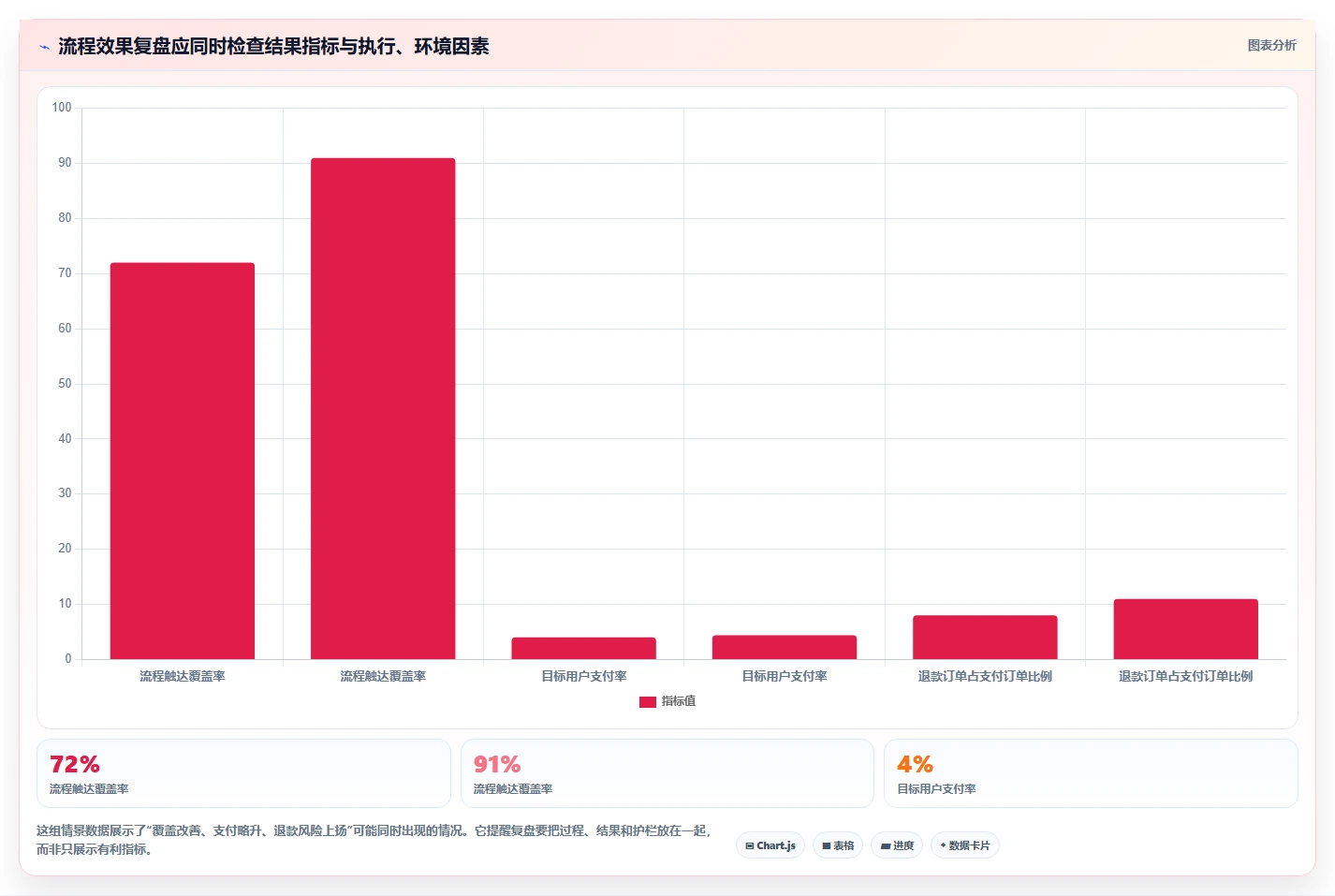The width and height of the screenshot is (1335, 896).
Task: Click the 流程触达覆盖率 bar reaching 72
Action: click(x=183, y=461)
